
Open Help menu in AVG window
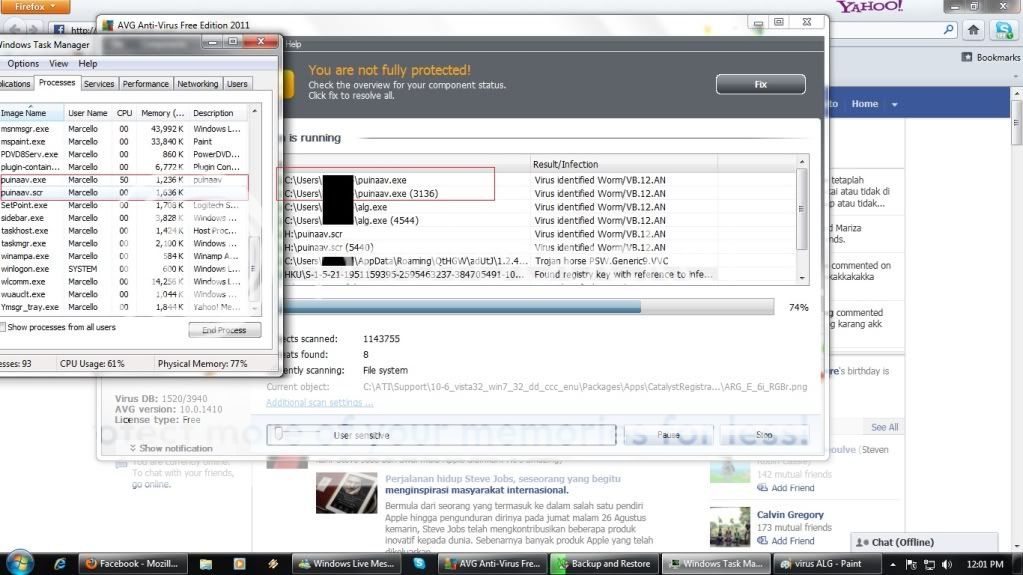point(294,44)
